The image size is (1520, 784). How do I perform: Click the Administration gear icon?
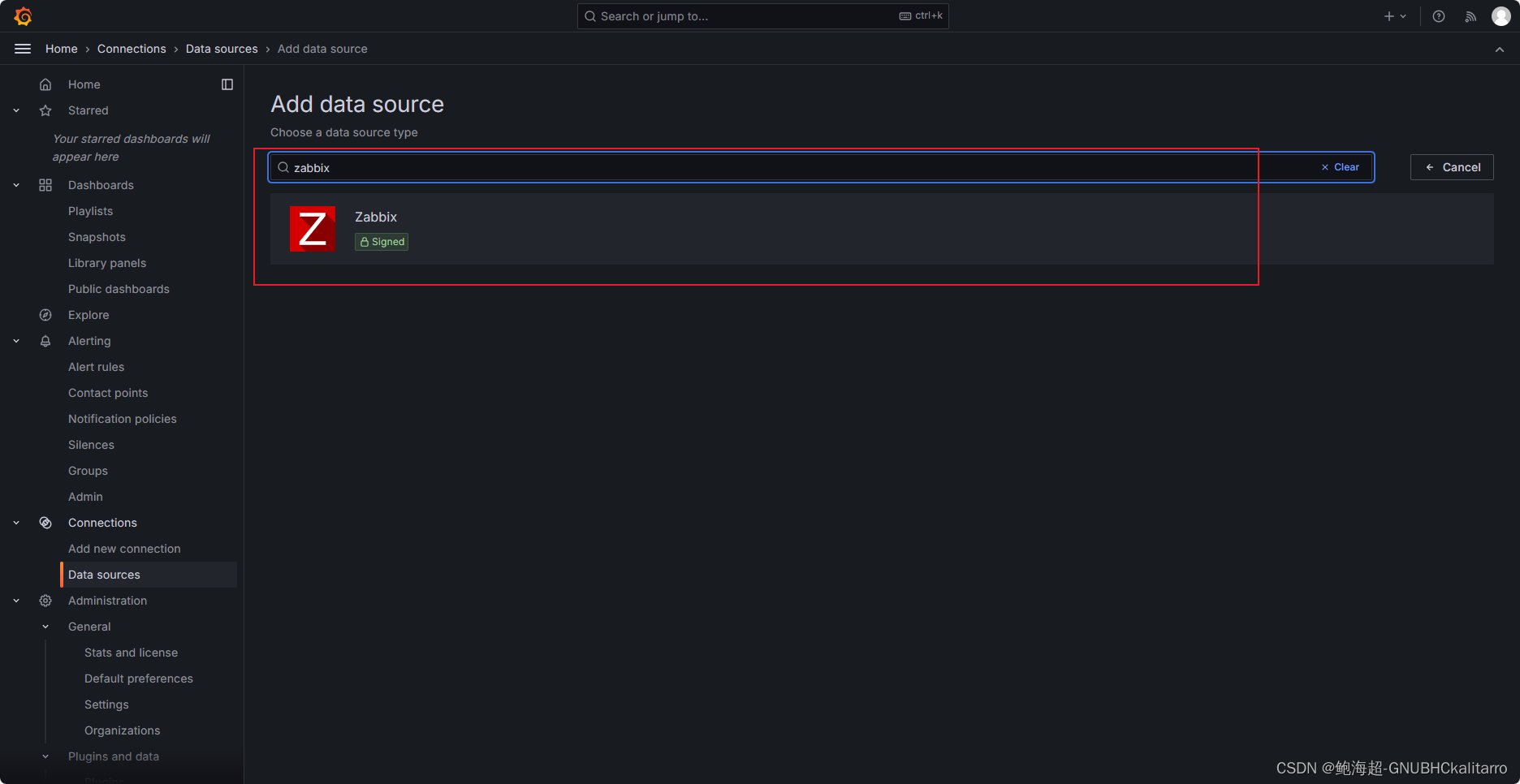(x=45, y=601)
